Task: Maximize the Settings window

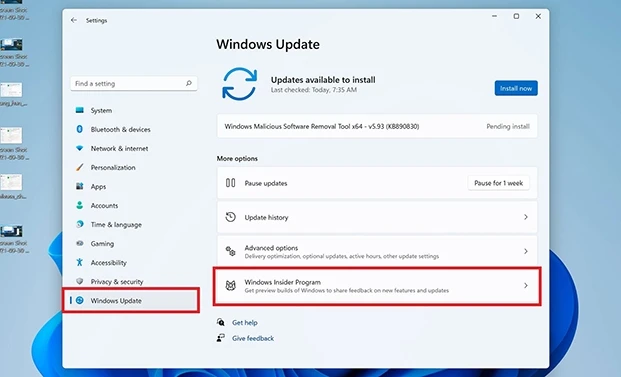Action: click(x=516, y=16)
